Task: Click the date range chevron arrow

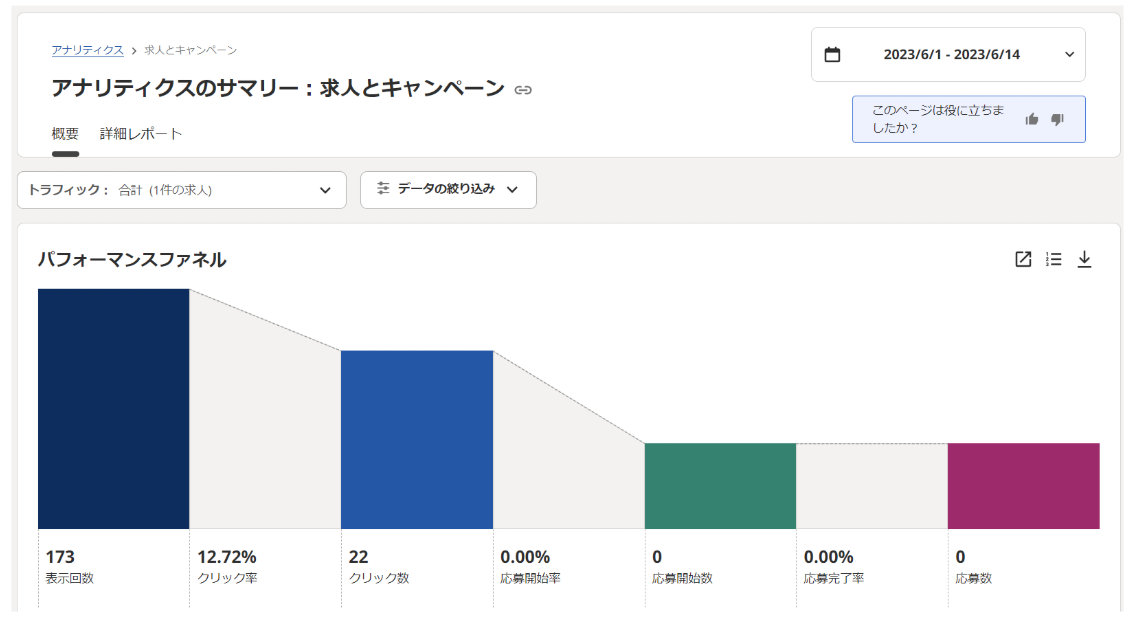Action: (1070, 55)
